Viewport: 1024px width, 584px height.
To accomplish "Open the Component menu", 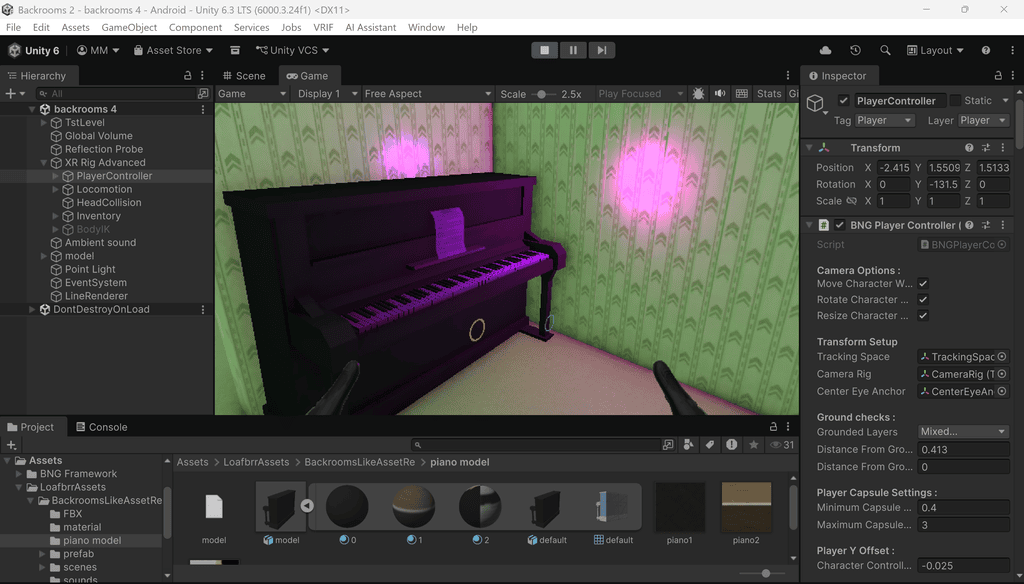I will (195, 27).
